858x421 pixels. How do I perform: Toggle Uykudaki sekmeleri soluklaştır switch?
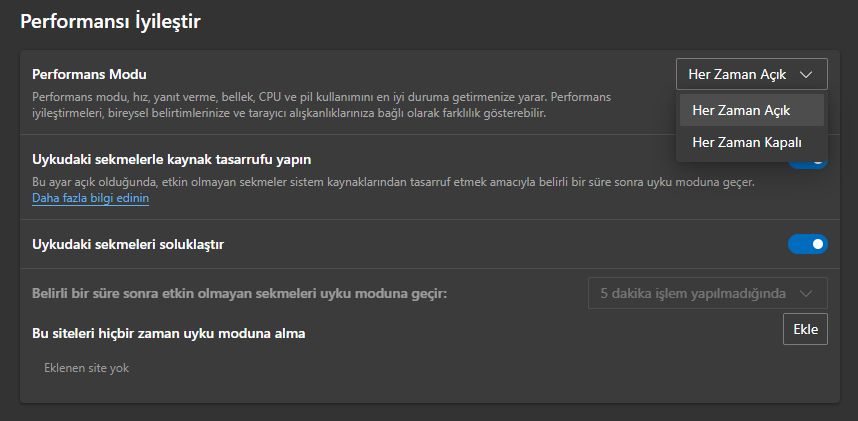[x=807, y=244]
